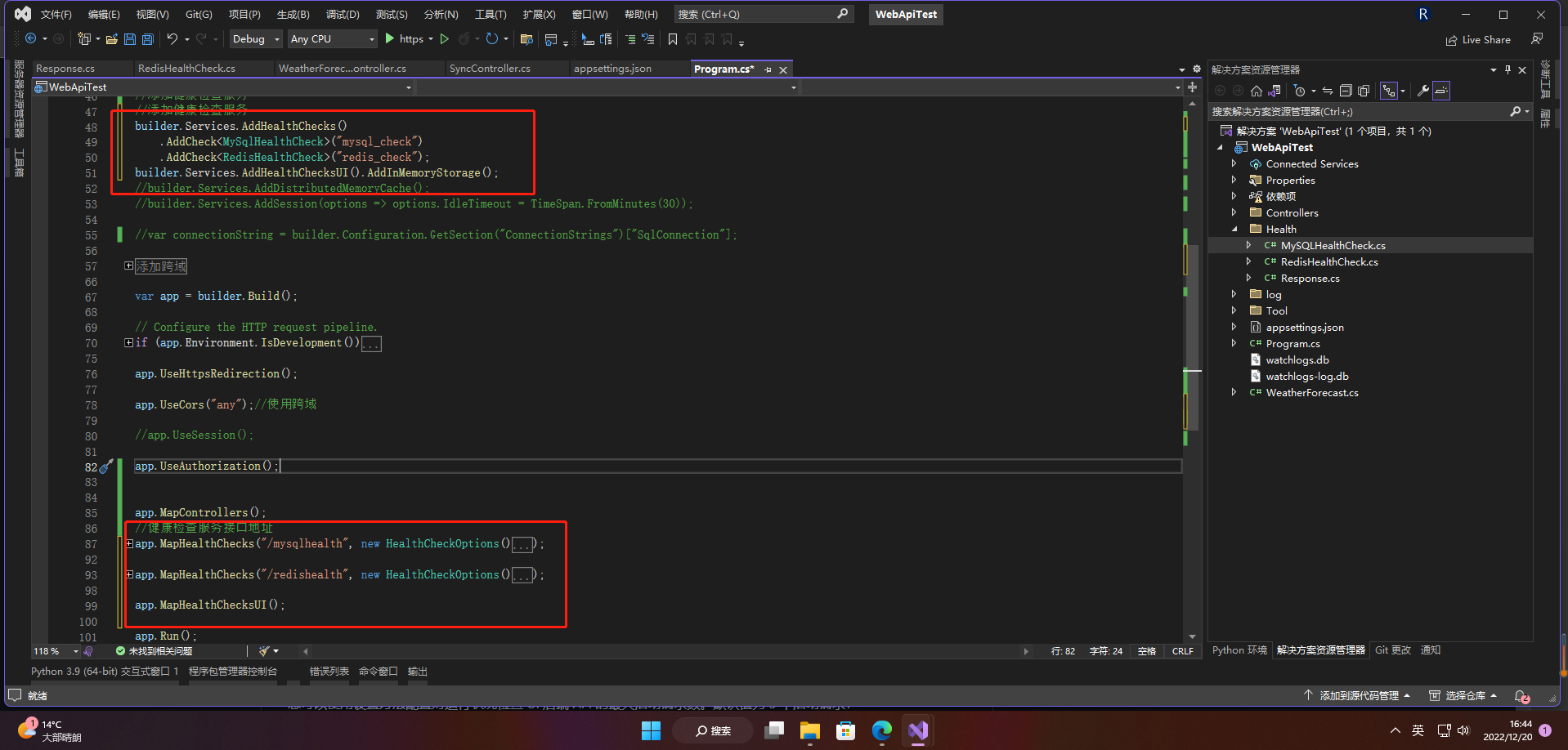
Task: Open File Explorer from the taskbar
Action: pyautogui.click(x=809, y=730)
